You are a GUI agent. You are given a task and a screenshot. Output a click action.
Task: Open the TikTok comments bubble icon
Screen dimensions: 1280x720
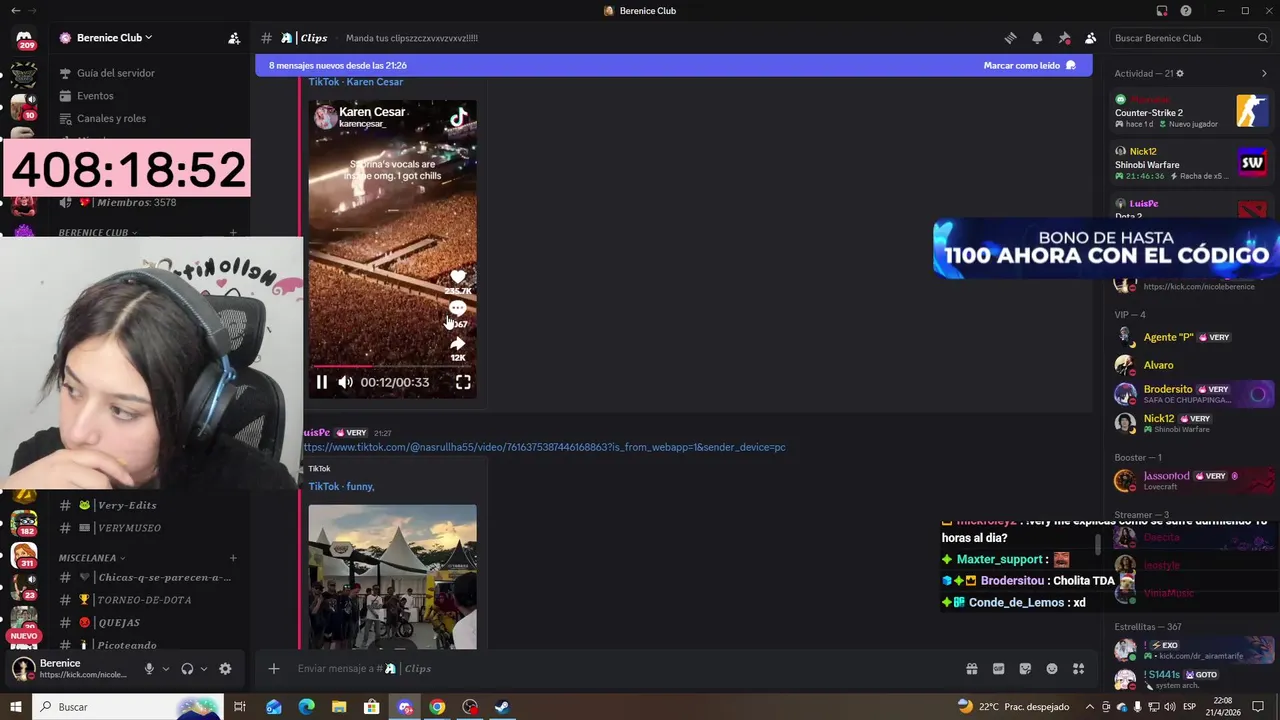click(x=458, y=308)
